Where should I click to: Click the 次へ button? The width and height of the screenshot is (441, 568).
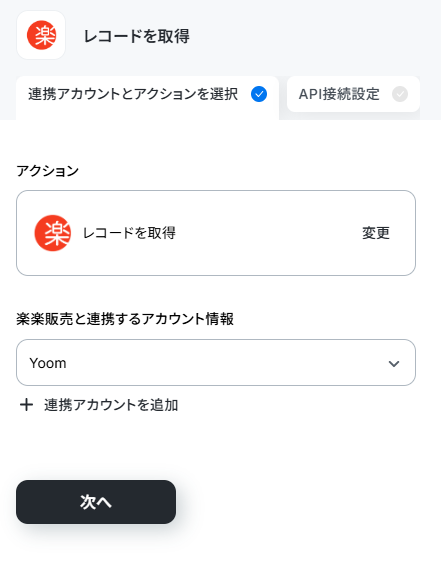pos(96,502)
